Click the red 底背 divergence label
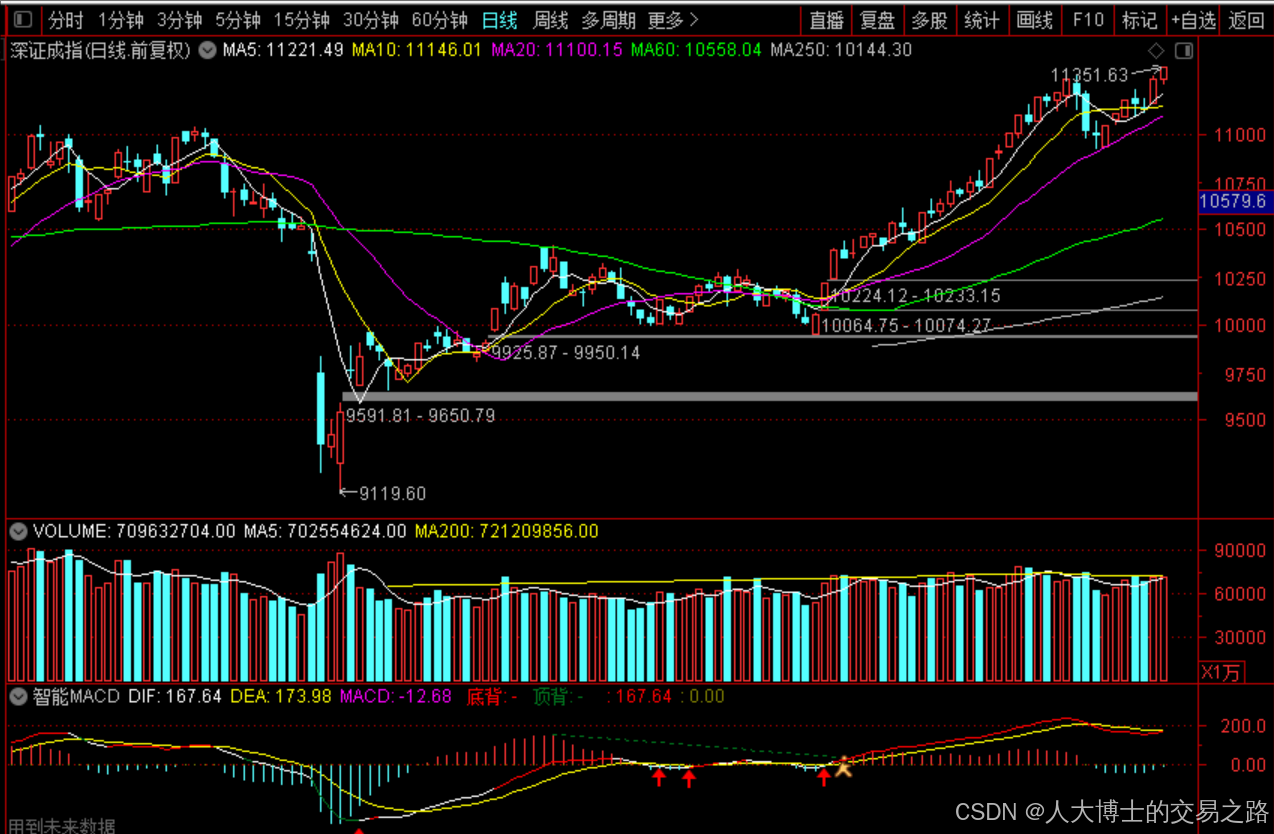Viewport: 1274px width, 834px height. tap(492, 696)
